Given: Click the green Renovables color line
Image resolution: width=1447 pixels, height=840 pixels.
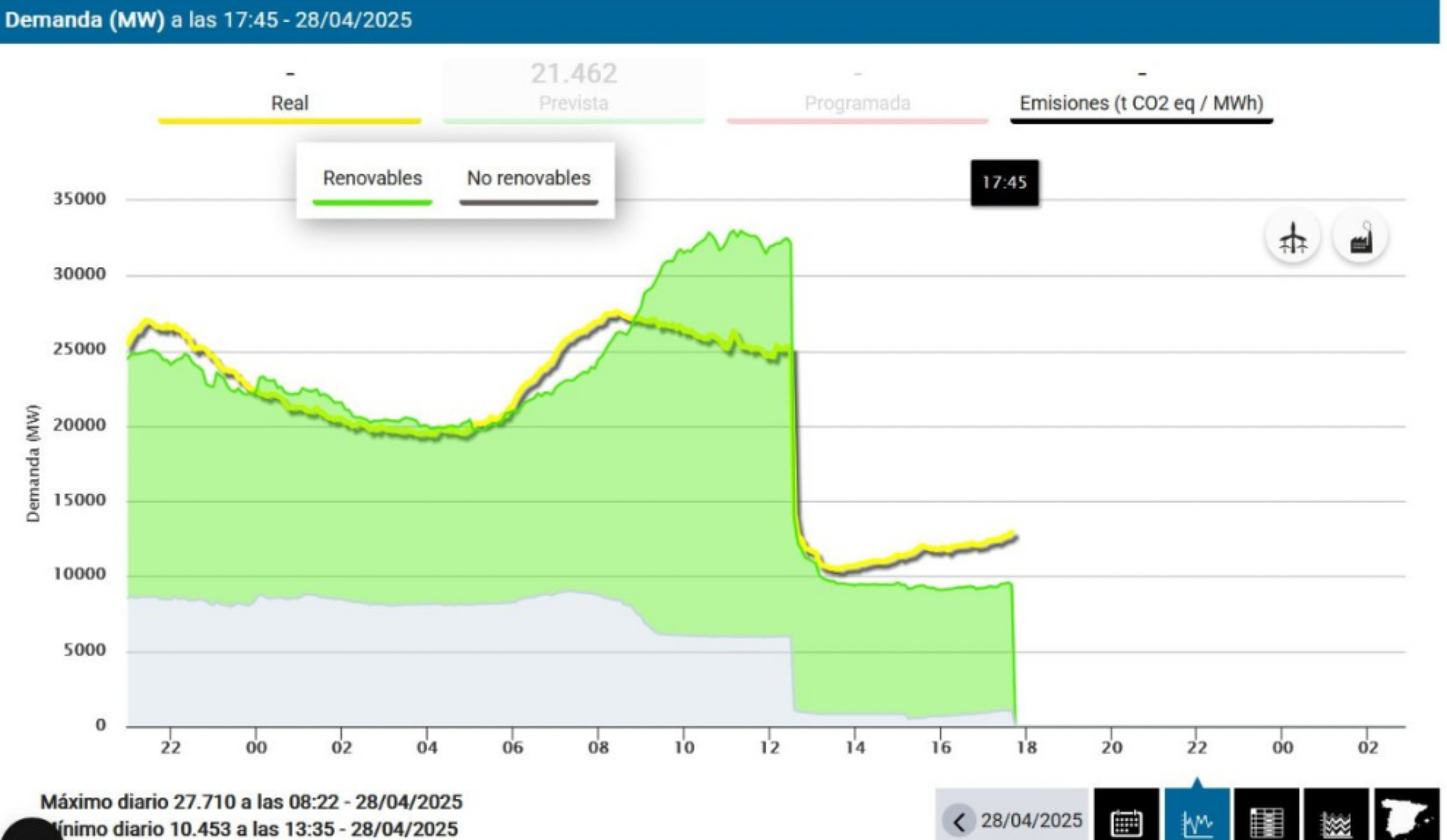Looking at the screenshot, I should tap(372, 202).
